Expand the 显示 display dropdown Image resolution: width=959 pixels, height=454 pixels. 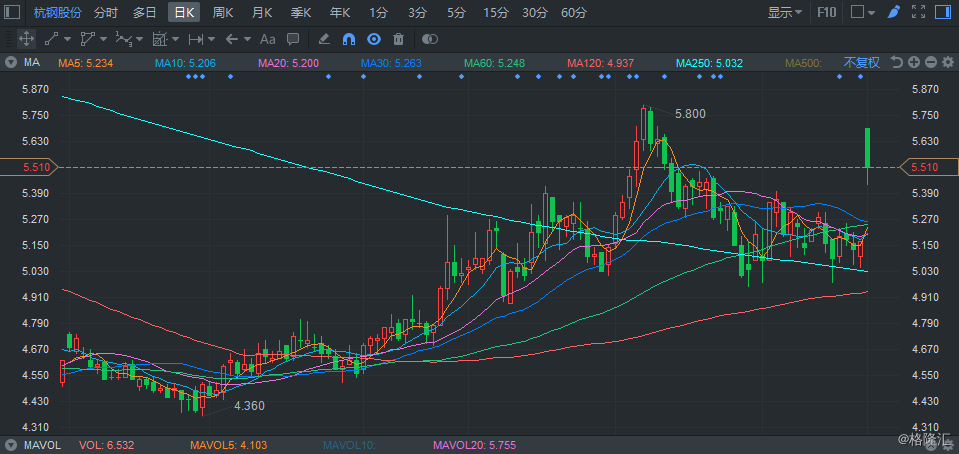(785, 13)
